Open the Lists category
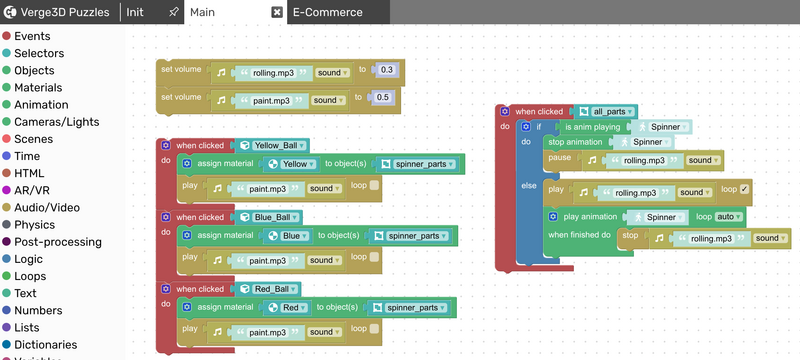 tap(27, 327)
